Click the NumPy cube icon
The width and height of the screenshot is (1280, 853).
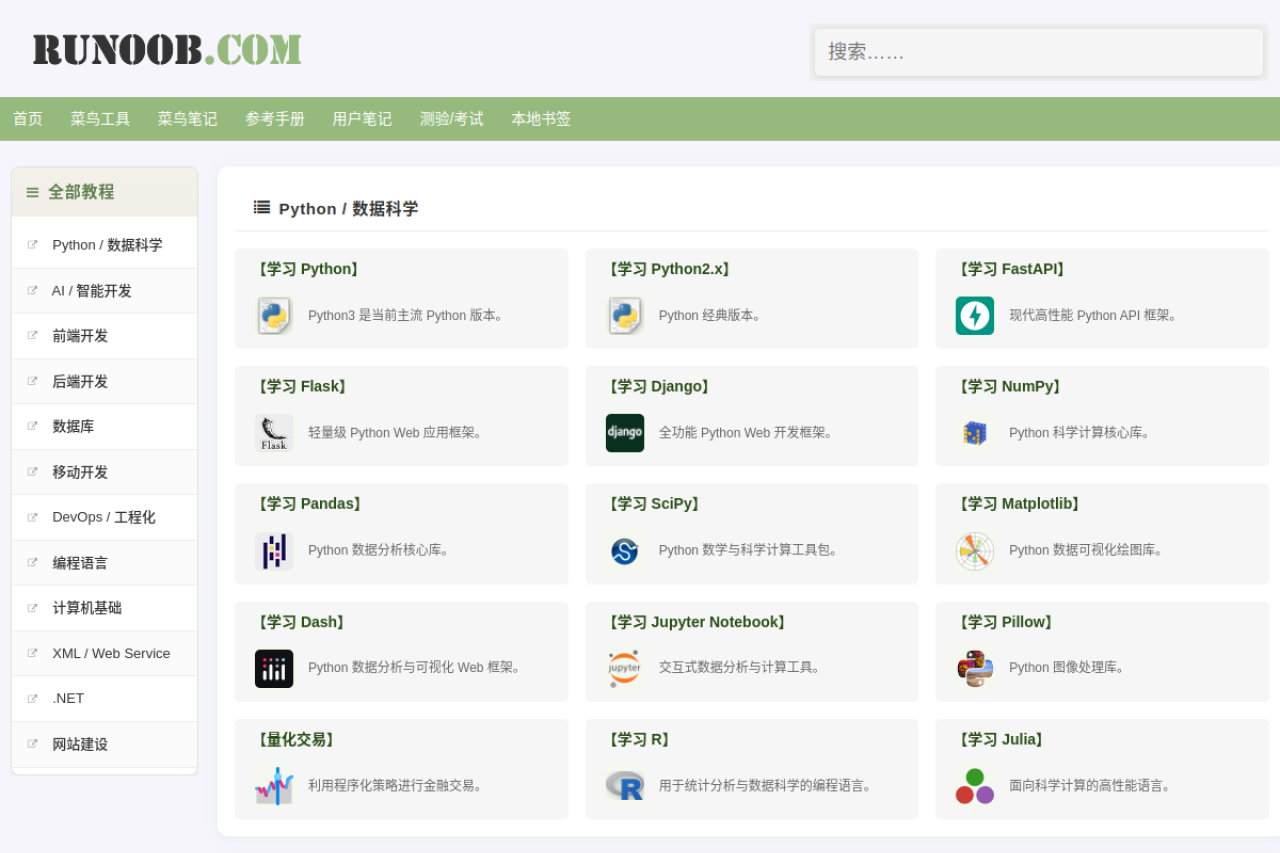click(975, 433)
